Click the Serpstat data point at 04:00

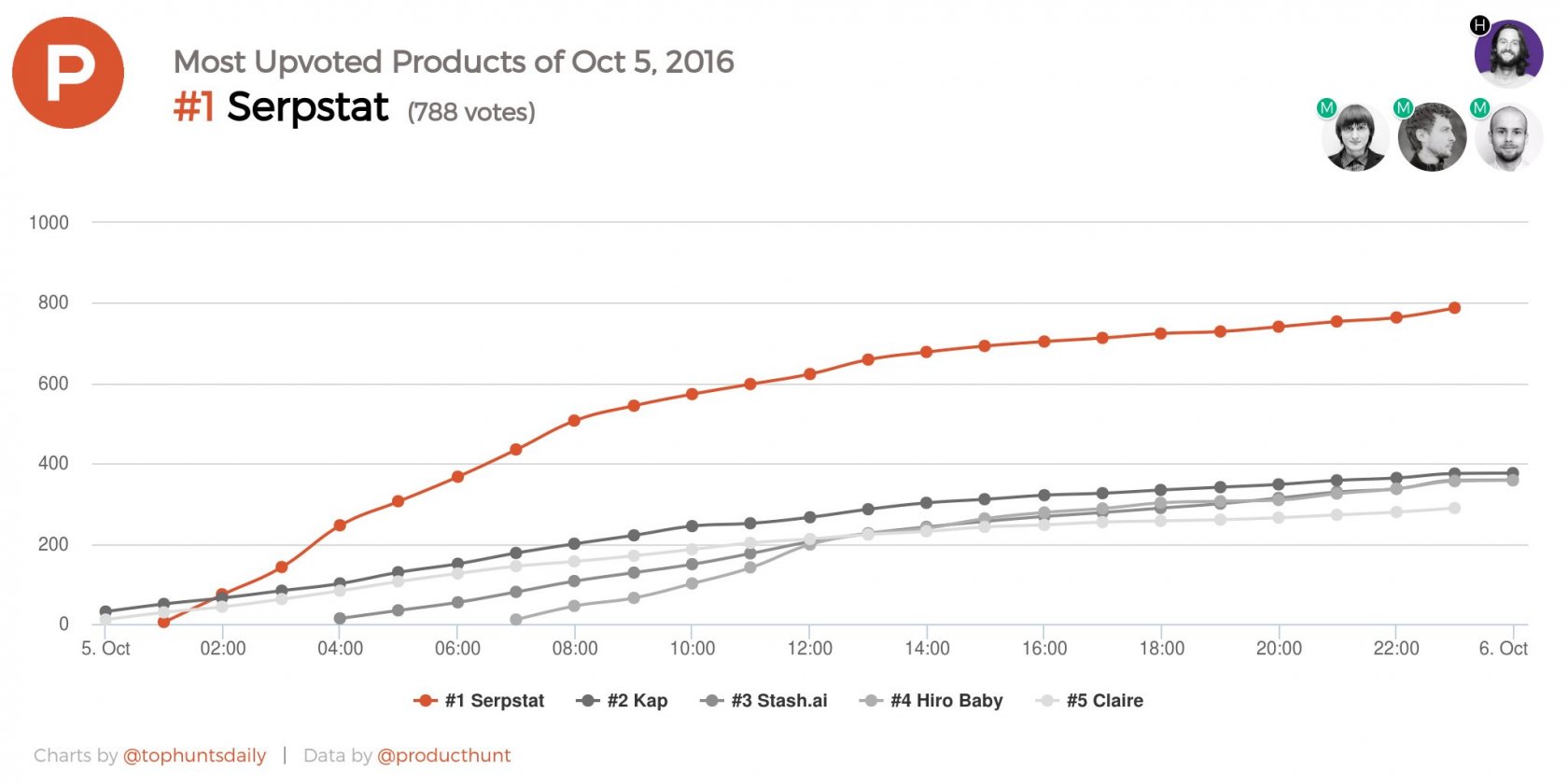(340, 525)
